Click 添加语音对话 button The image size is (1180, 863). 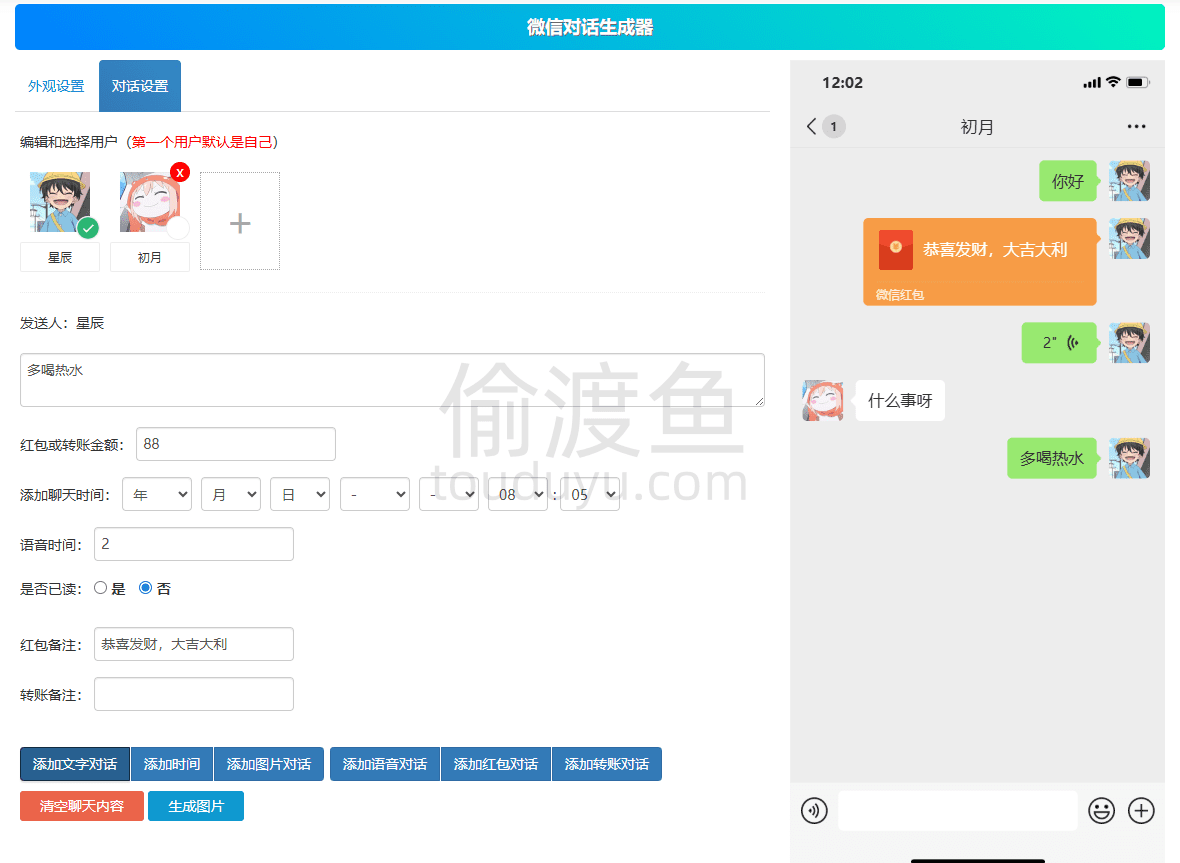pyautogui.click(x=385, y=764)
